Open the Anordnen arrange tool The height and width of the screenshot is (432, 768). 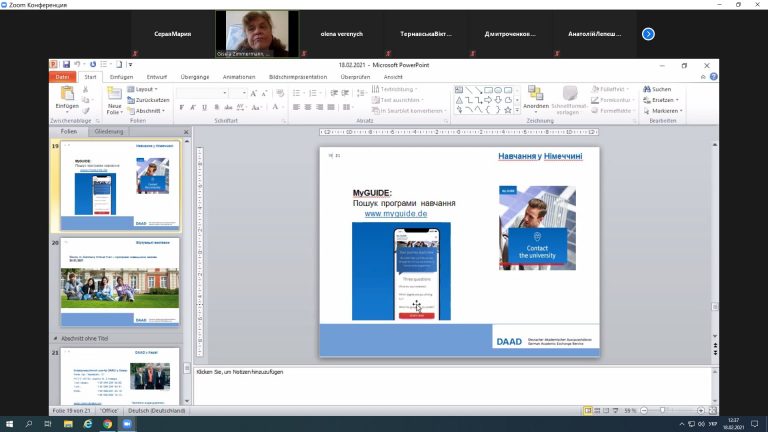[536, 94]
